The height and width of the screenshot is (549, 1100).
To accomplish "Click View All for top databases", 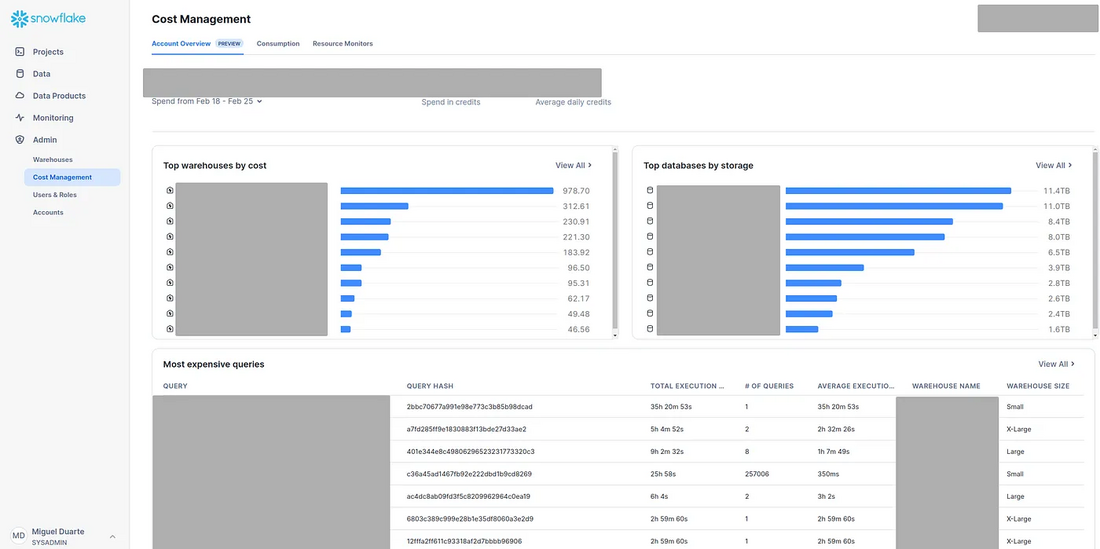I will click(x=1053, y=165).
